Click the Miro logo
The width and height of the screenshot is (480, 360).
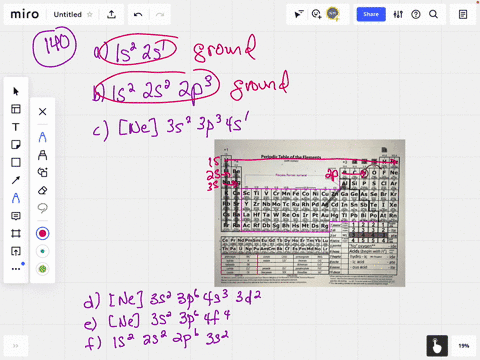click(x=25, y=14)
